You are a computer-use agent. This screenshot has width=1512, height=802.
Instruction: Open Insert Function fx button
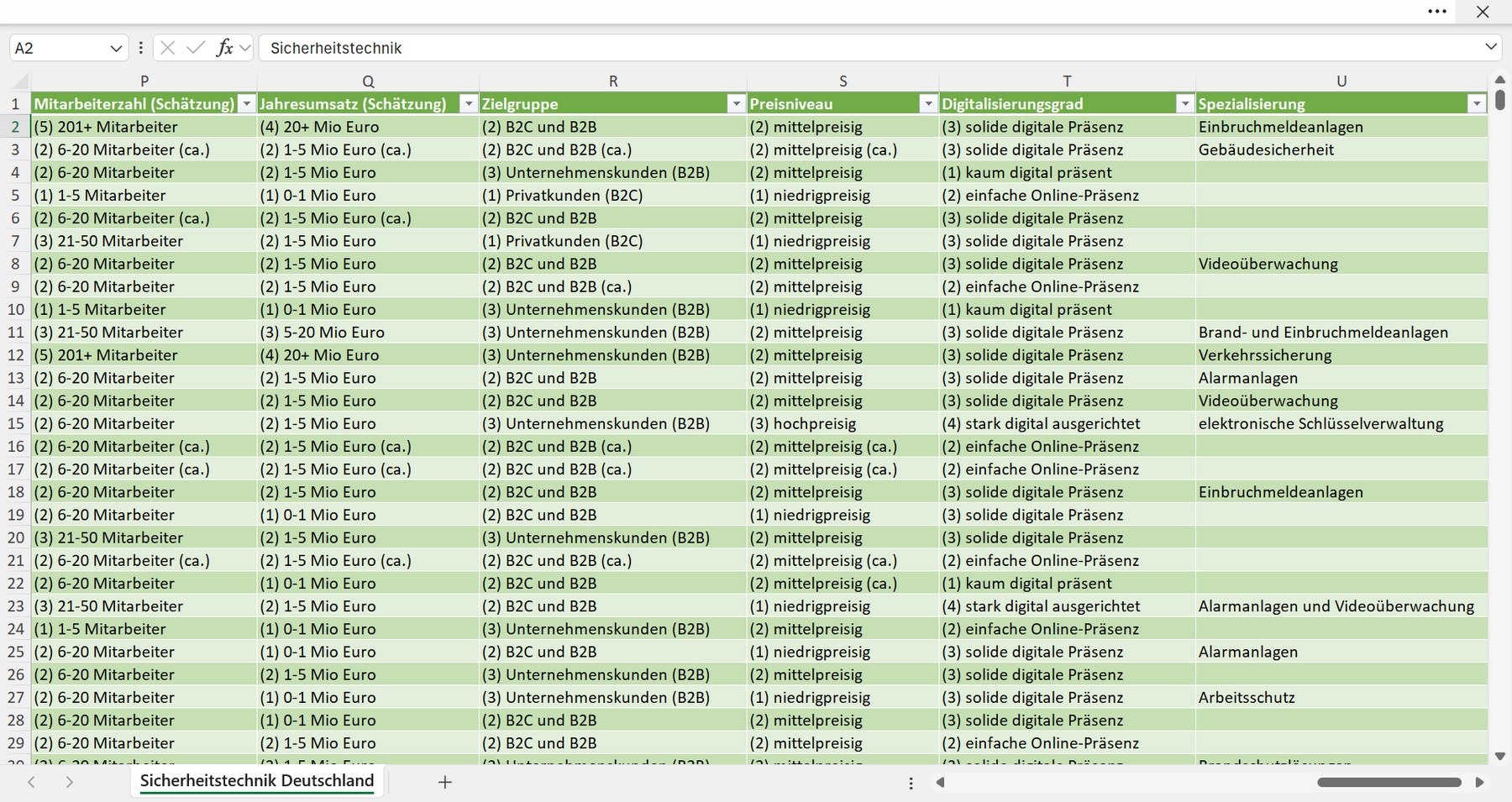coord(224,48)
